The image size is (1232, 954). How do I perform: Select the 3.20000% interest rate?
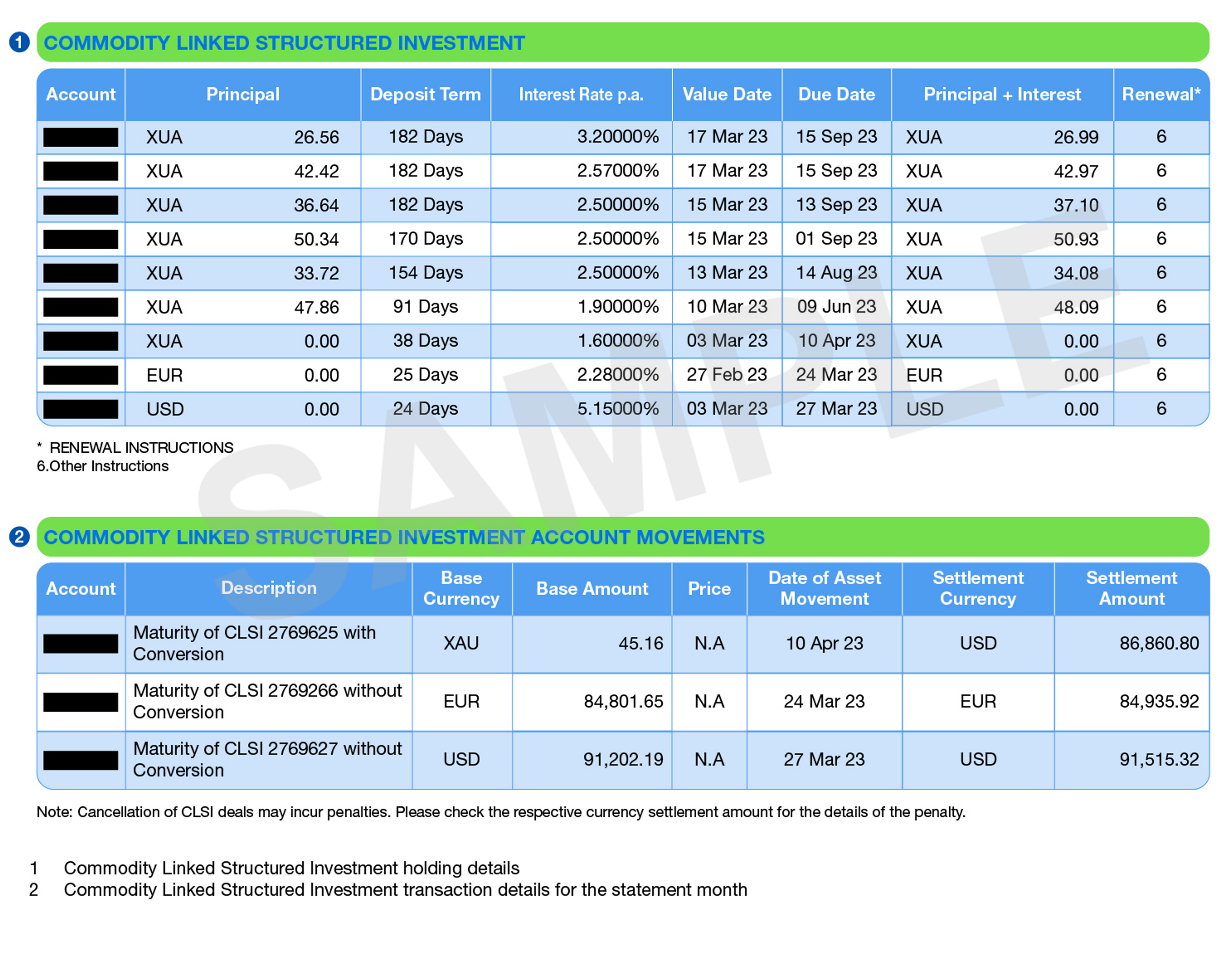point(618,136)
